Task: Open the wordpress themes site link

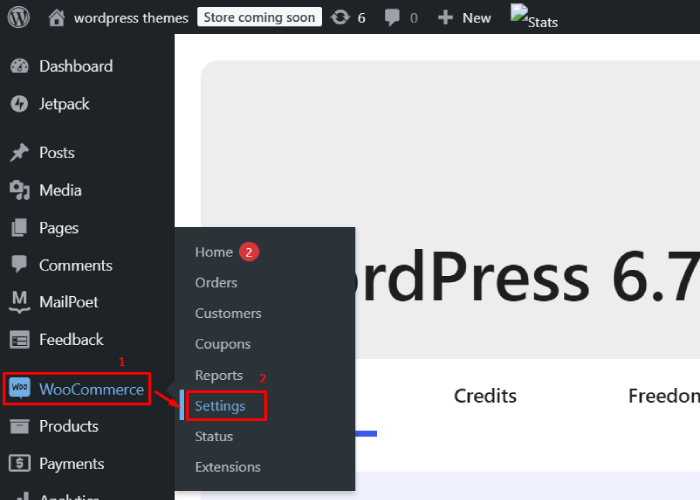Action: (130, 18)
